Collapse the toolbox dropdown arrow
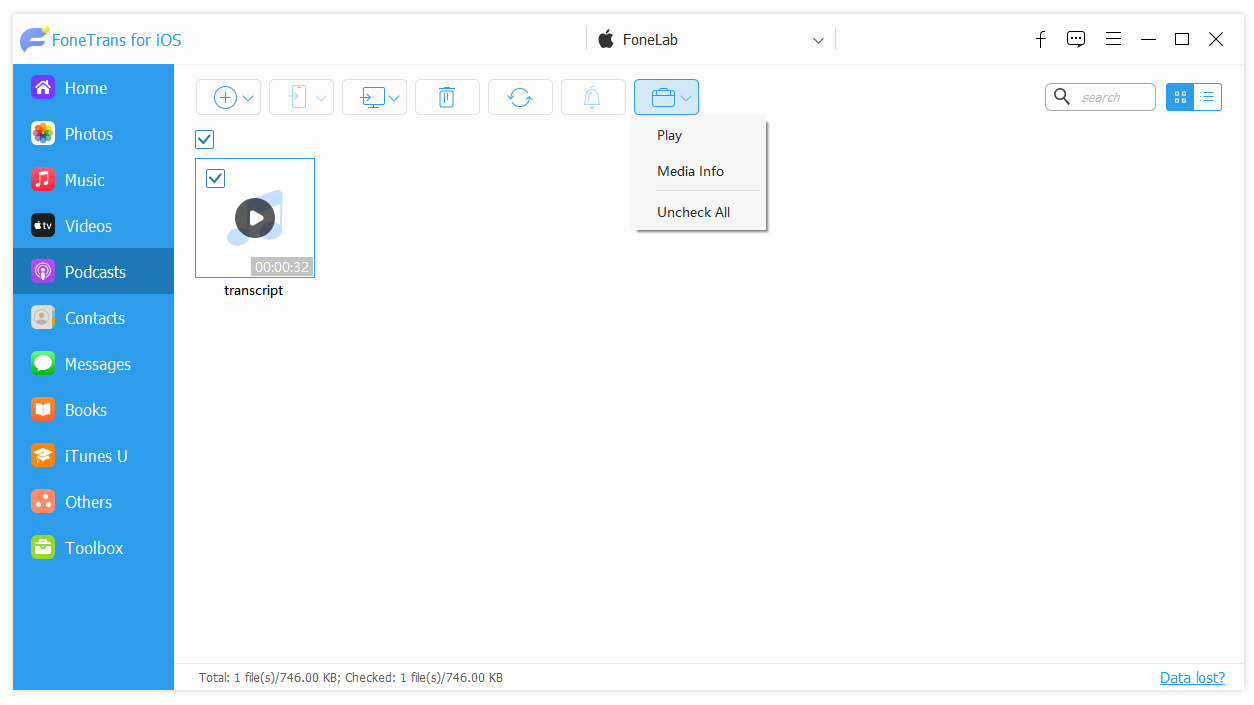 [x=686, y=98]
